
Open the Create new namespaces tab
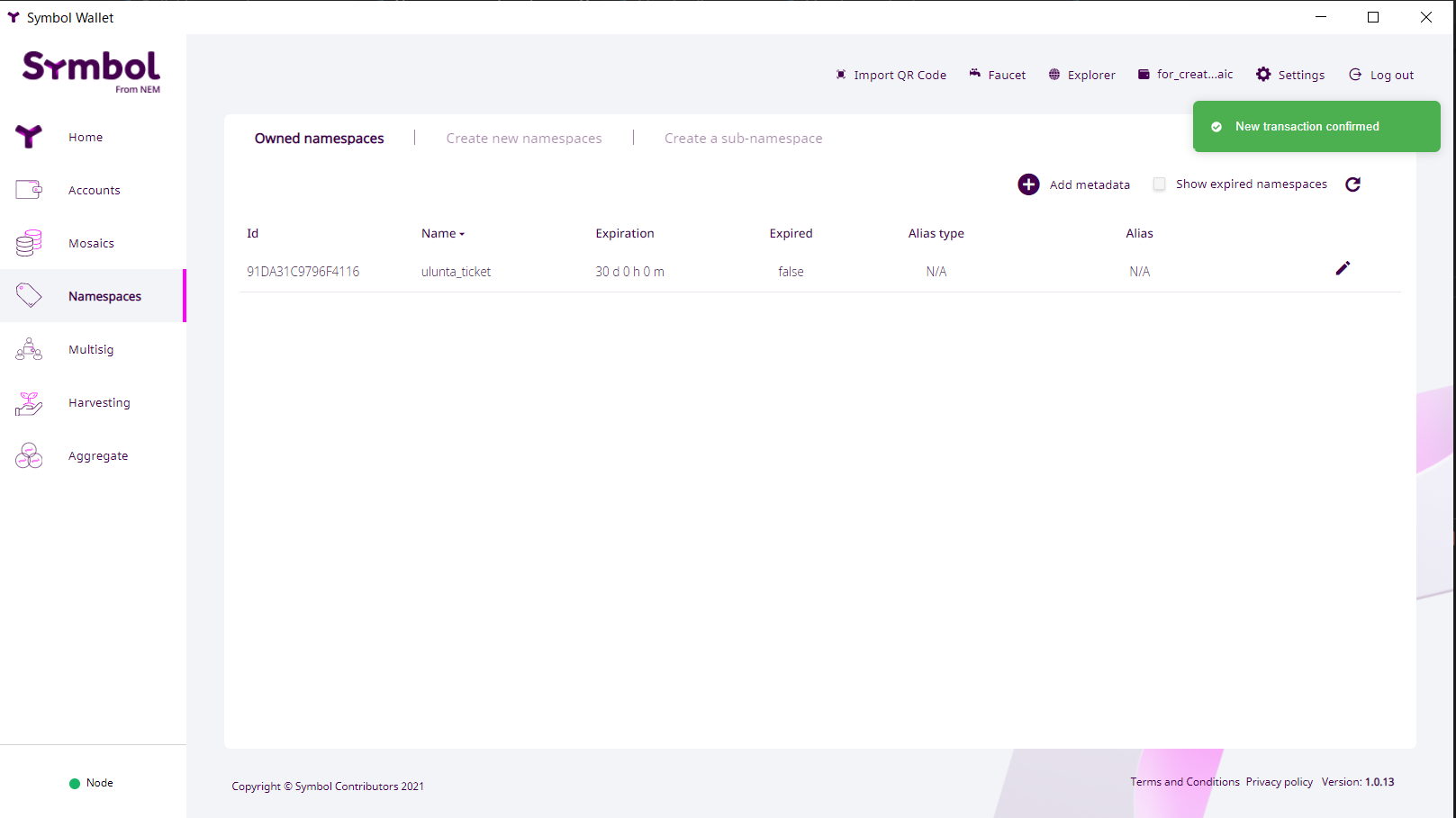pyautogui.click(x=524, y=139)
